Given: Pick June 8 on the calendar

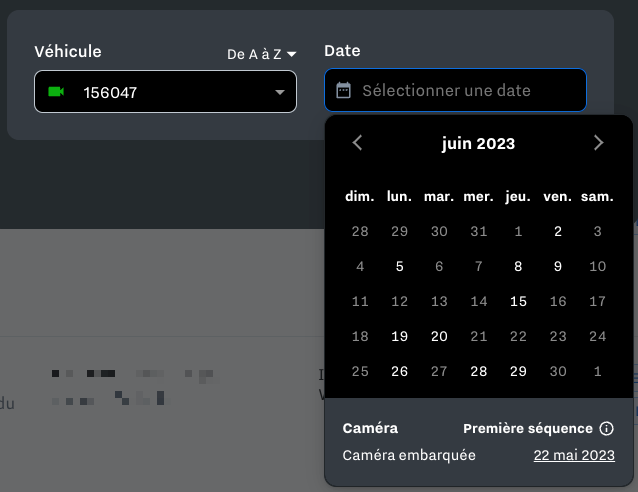Looking at the screenshot, I should 518,267.
